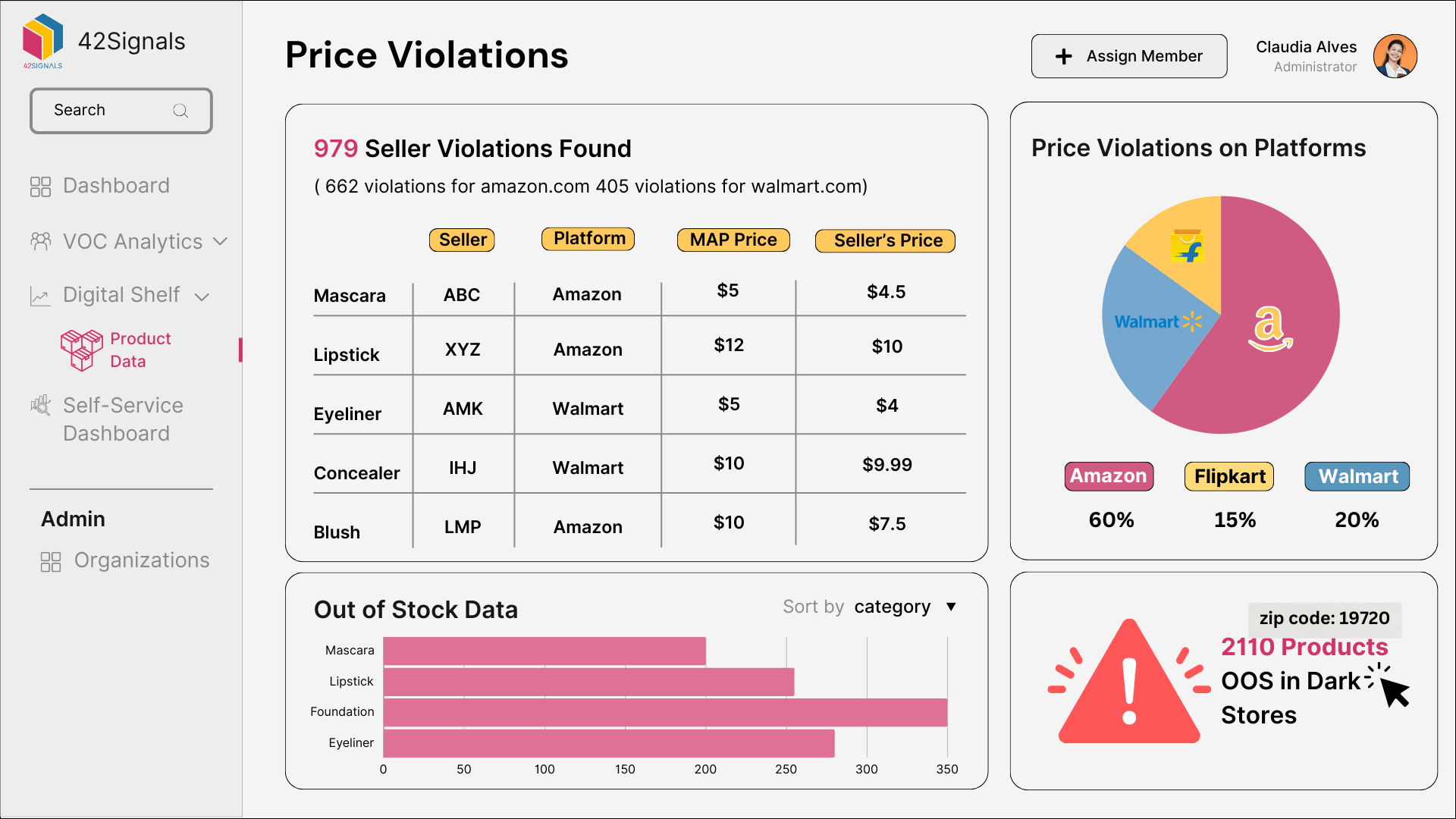Collapse the Digital Shelf section
The width and height of the screenshot is (1456, 819).
(202, 298)
